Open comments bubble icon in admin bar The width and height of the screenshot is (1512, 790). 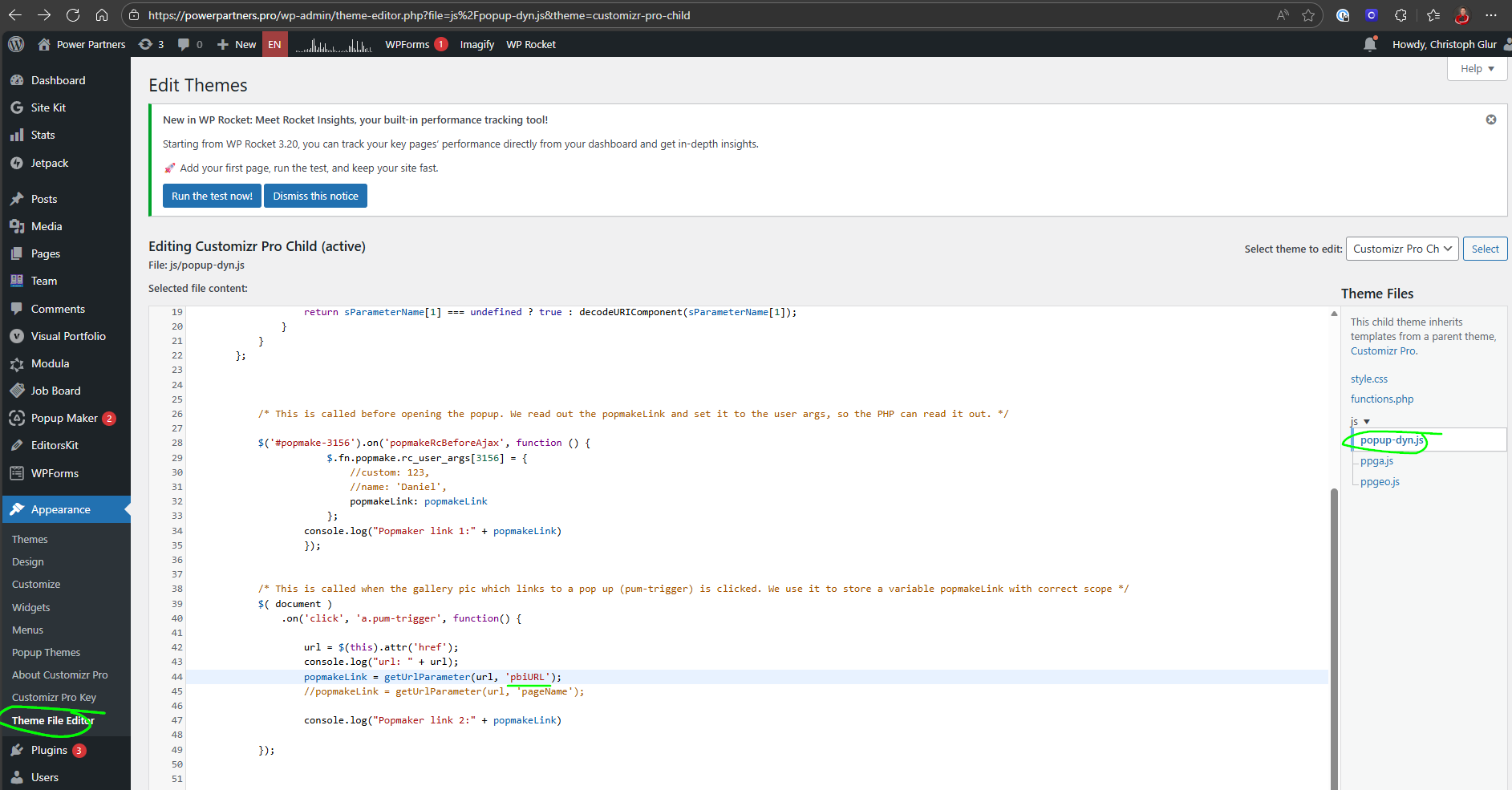tap(190, 44)
